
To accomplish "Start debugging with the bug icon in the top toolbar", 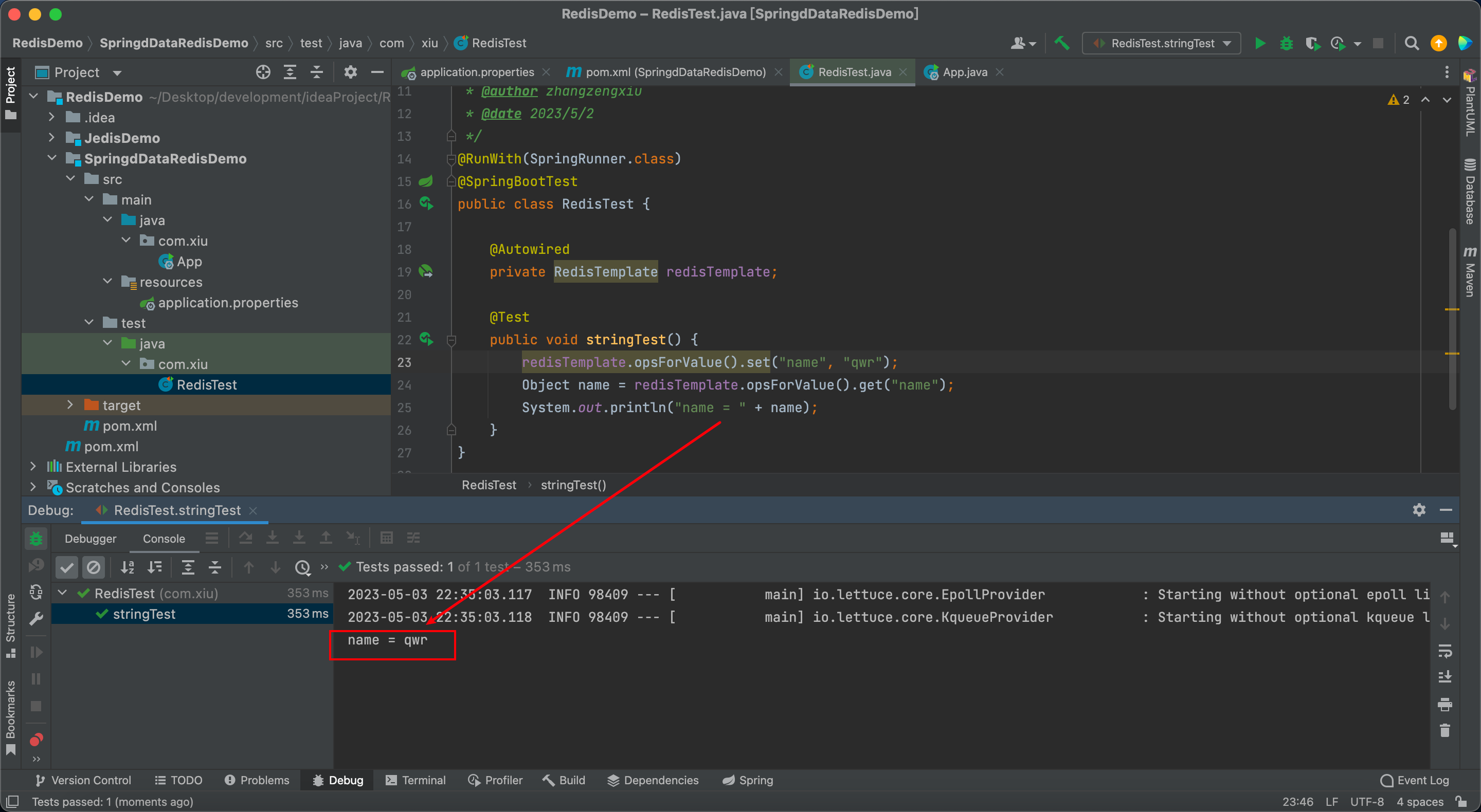I will (x=1286, y=43).
